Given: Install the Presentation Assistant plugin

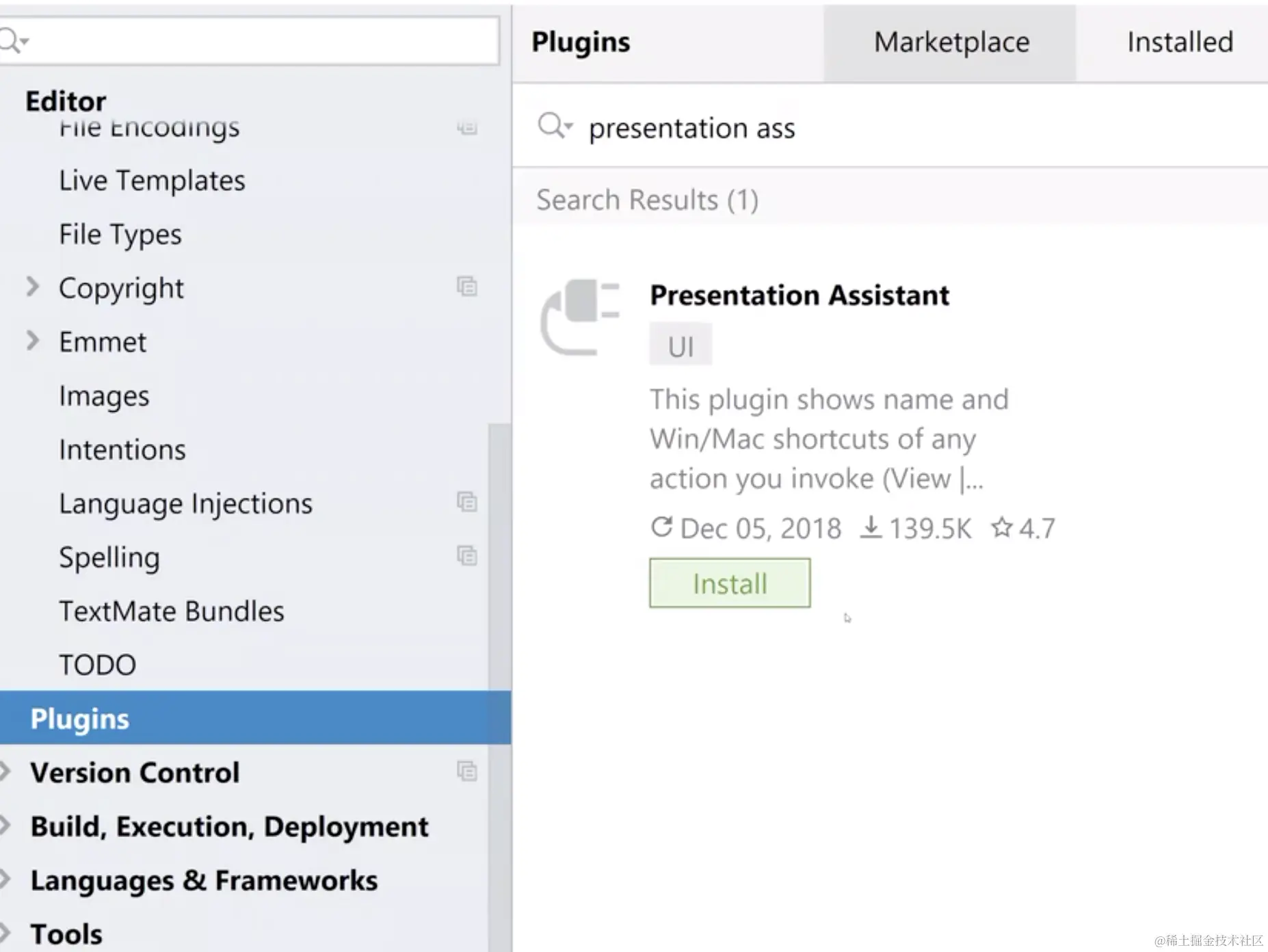Looking at the screenshot, I should (729, 583).
